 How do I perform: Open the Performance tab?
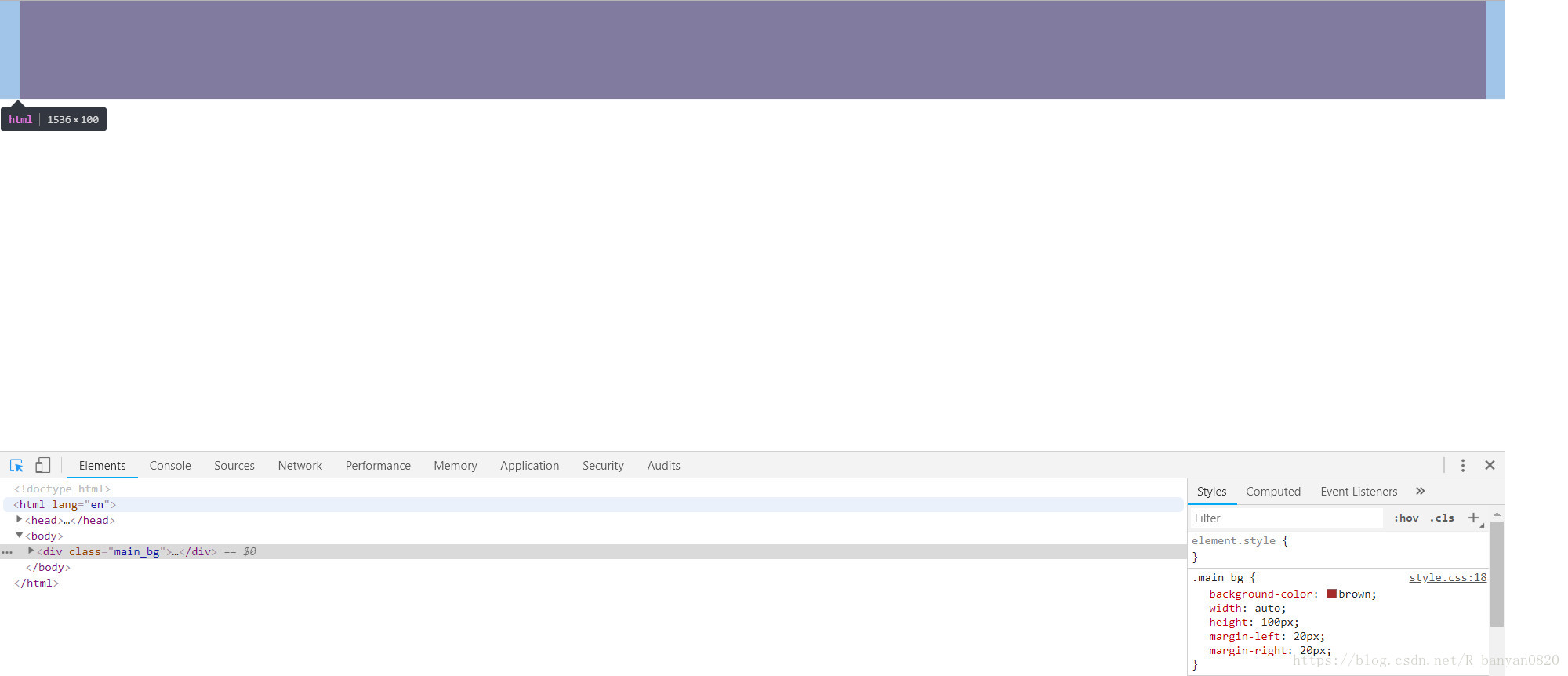tap(378, 465)
